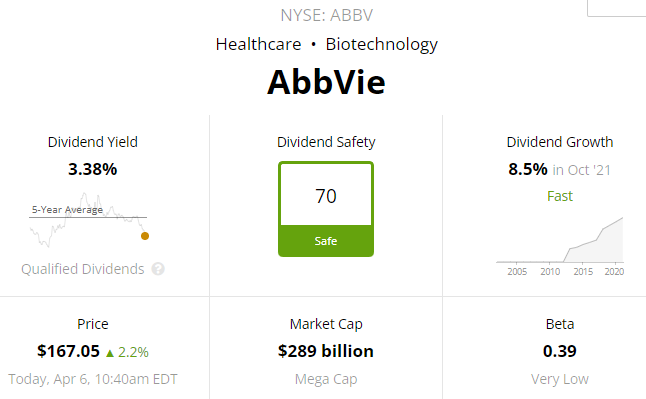Click the 5-Year Average line label

tap(68, 209)
